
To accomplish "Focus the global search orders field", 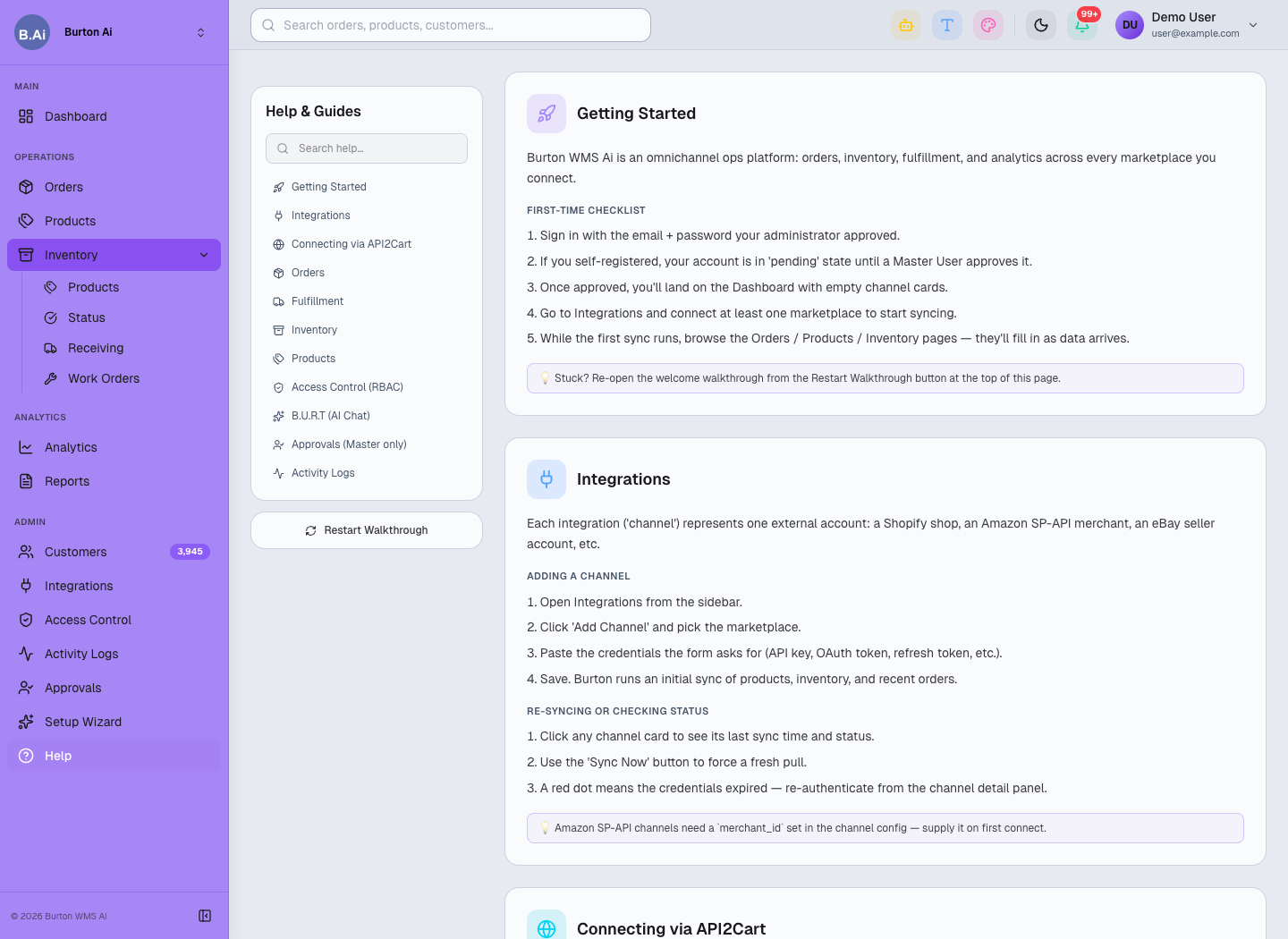I will click(x=451, y=25).
